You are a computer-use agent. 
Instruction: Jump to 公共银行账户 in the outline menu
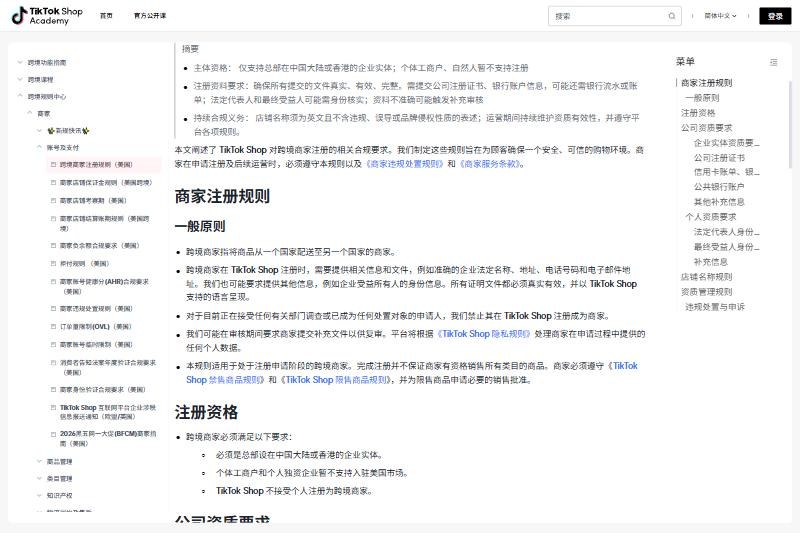(719, 187)
